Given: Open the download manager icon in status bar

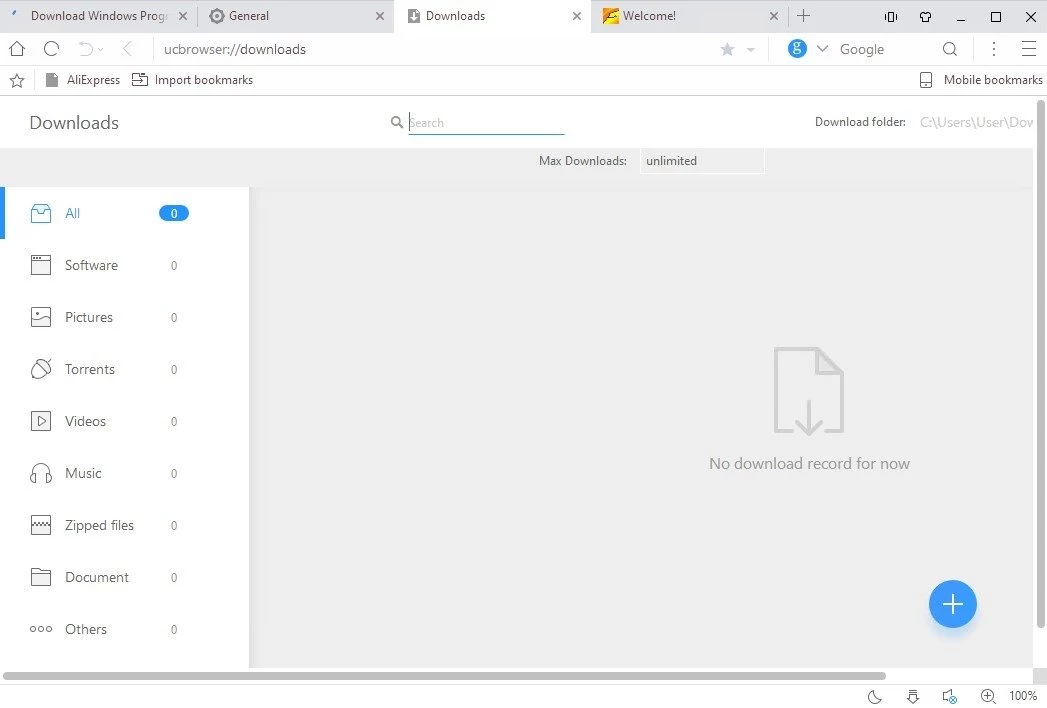Looking at the screenshot, I should point(912,696).
